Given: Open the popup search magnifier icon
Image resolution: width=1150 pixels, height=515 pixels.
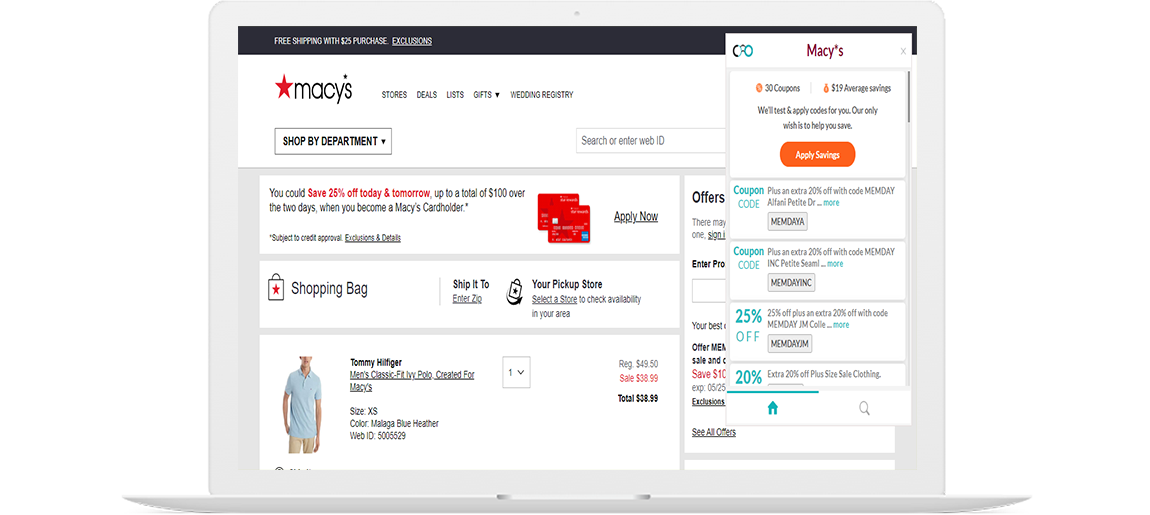Looking at the screenshot, I should click(x=865, y=409).
